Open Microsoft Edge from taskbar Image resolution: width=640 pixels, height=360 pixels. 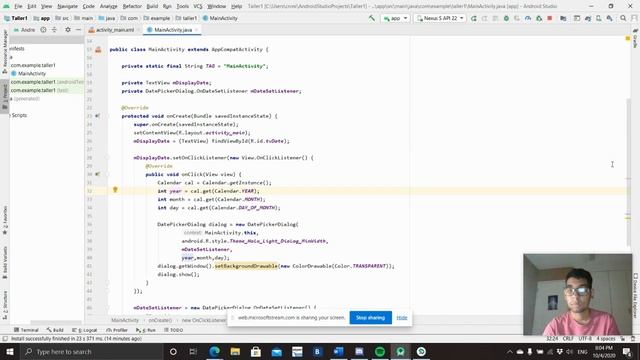214,351
